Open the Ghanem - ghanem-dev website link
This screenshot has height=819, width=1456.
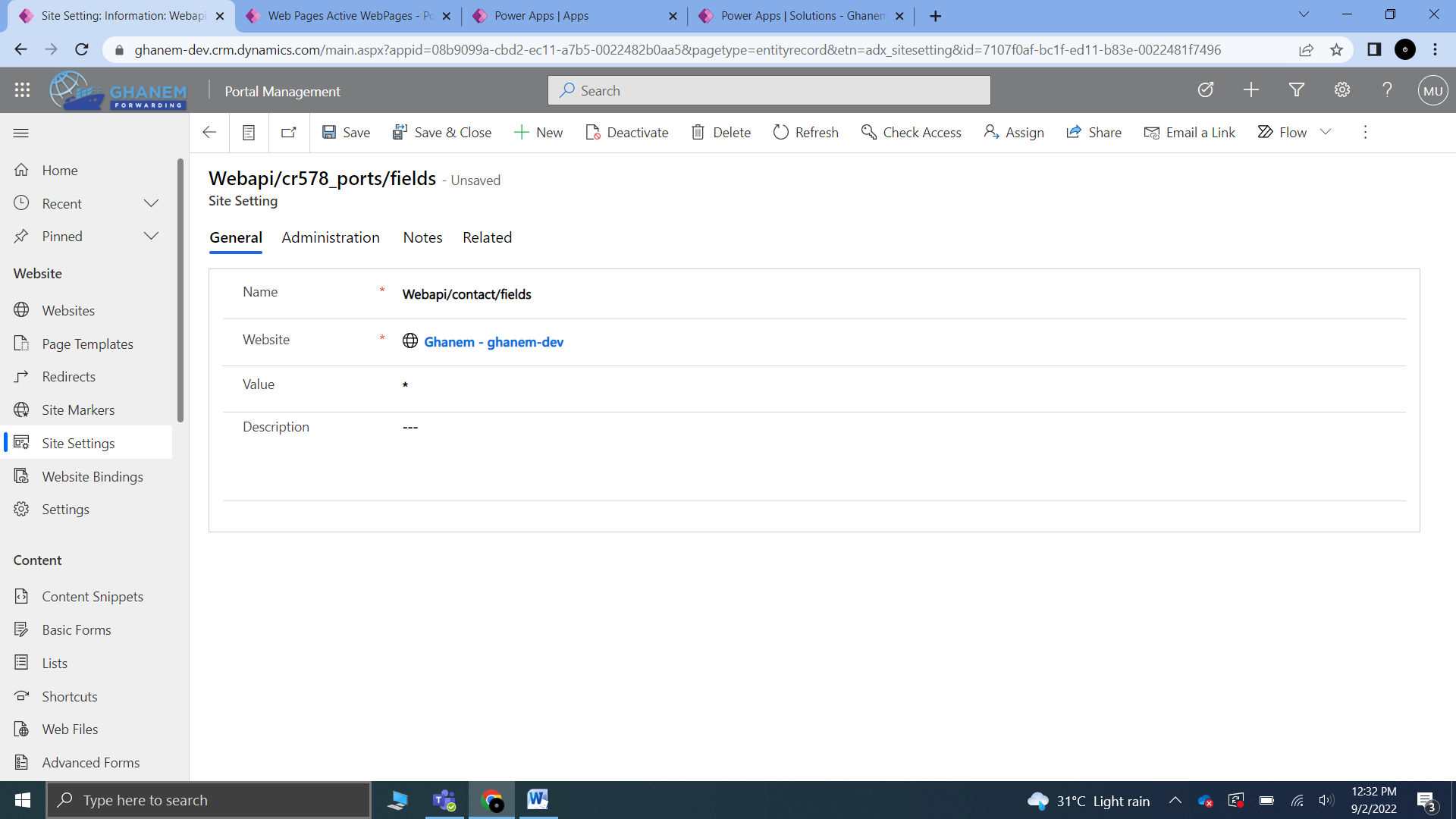coord(493,342)
